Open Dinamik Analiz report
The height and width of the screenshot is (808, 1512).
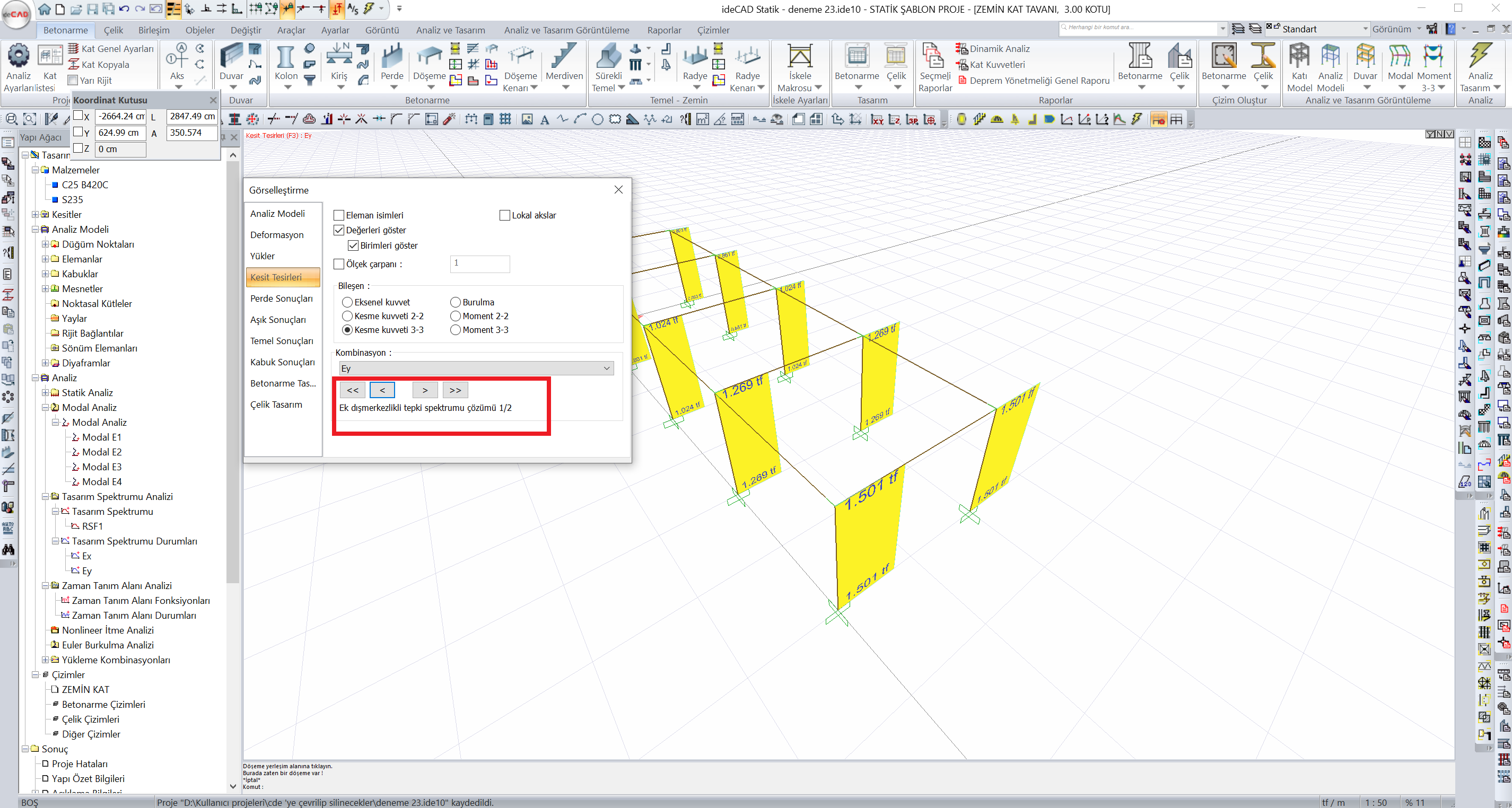tap(993, 49)
